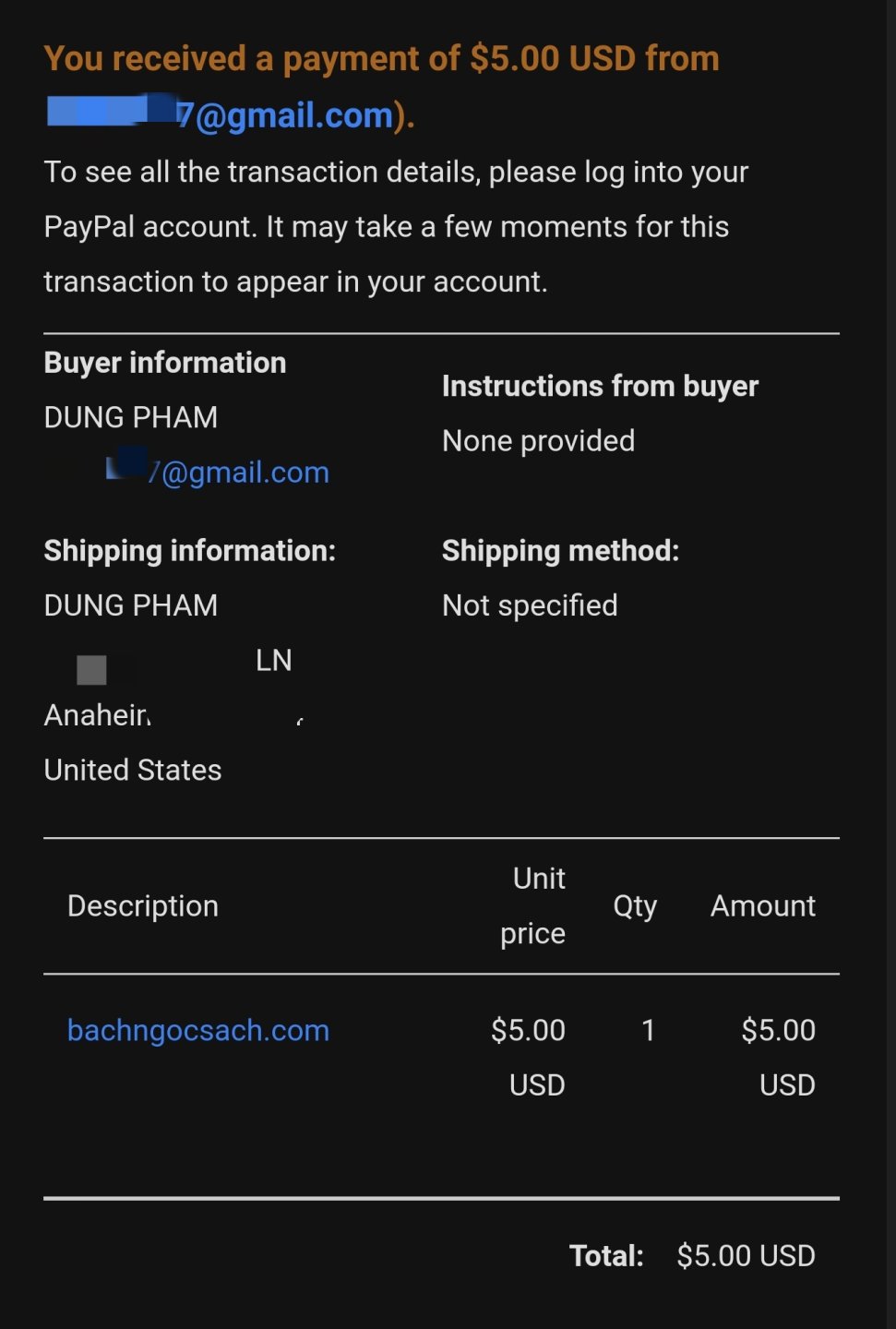The width and height of the screenshot is (896, 1329).
Task: Select the "Shipping method:" heading
Action: 560,551
